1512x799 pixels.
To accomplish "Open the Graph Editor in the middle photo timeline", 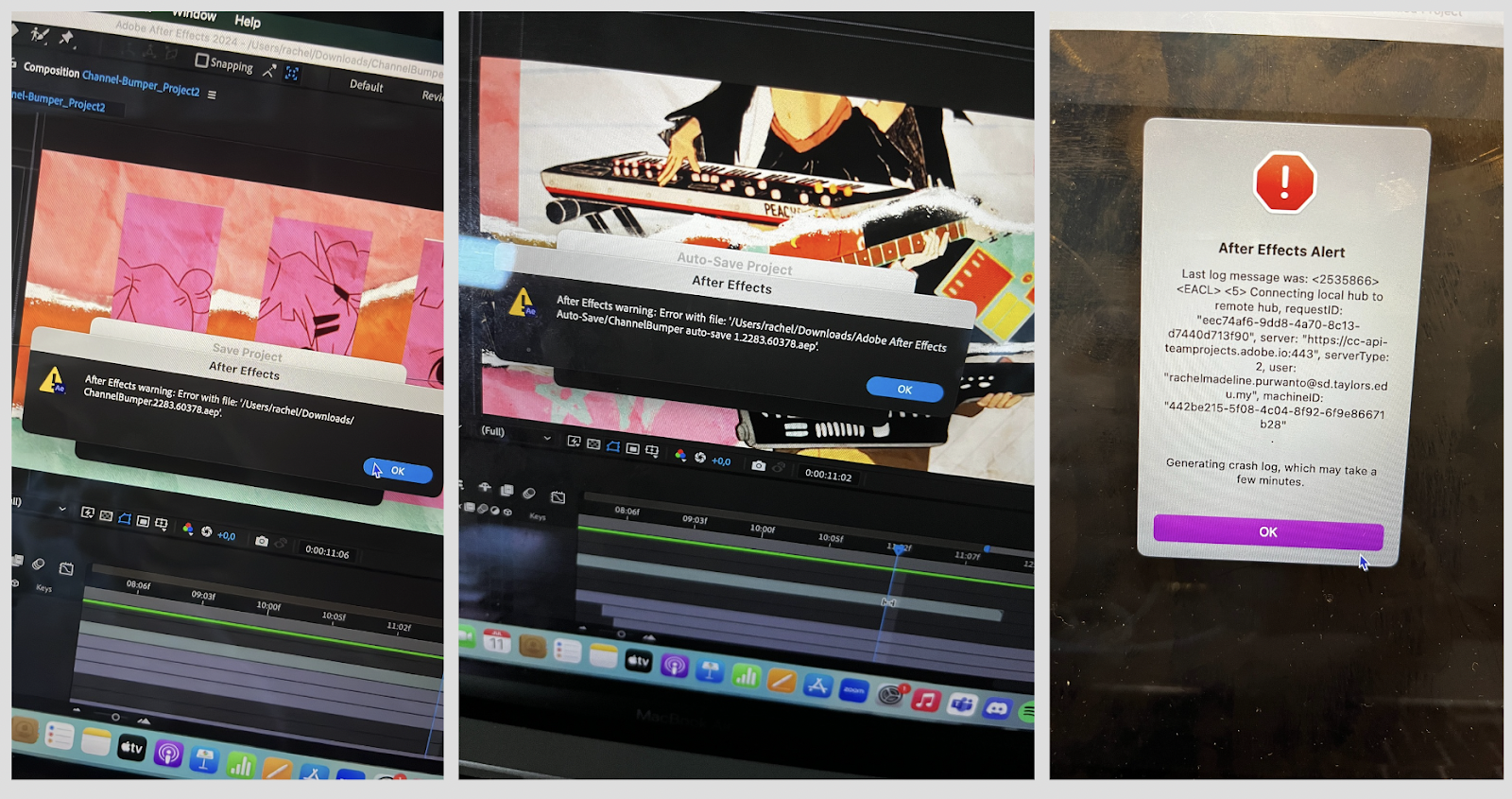I will 558,497.
